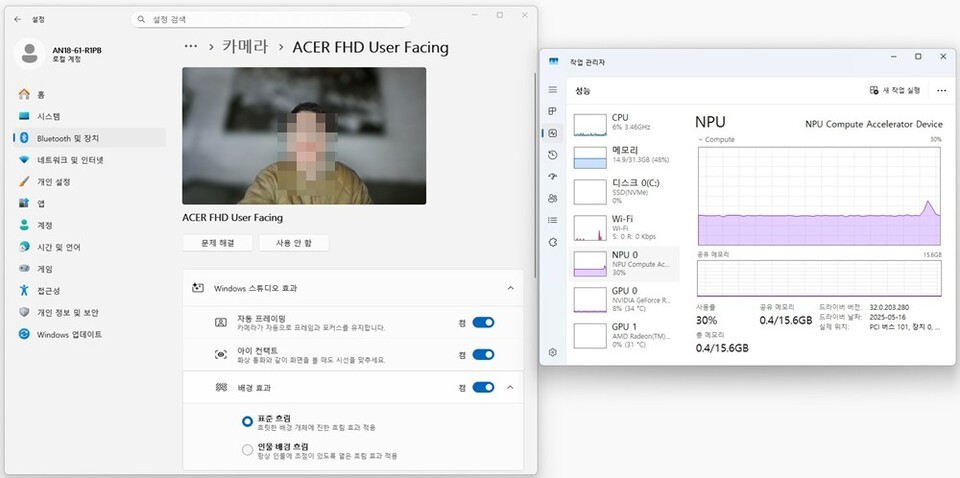Screen dimensions: 960x478
Task: Click the 앱 icon in Settings sidebar
Action: pyautogui.click(x=24, y=203)
